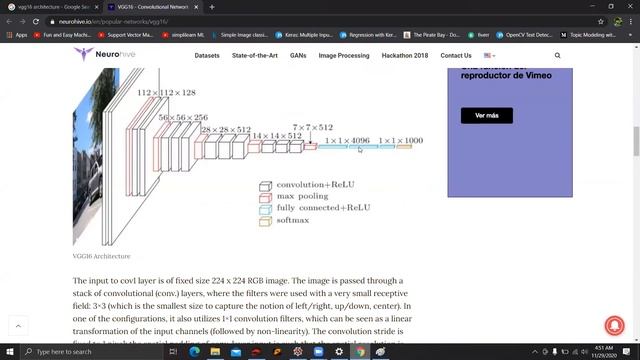The height and width of the screenshot is (360, 640).
Task: Open the Image Processing menu item
Action: click(x=344, y=56)
